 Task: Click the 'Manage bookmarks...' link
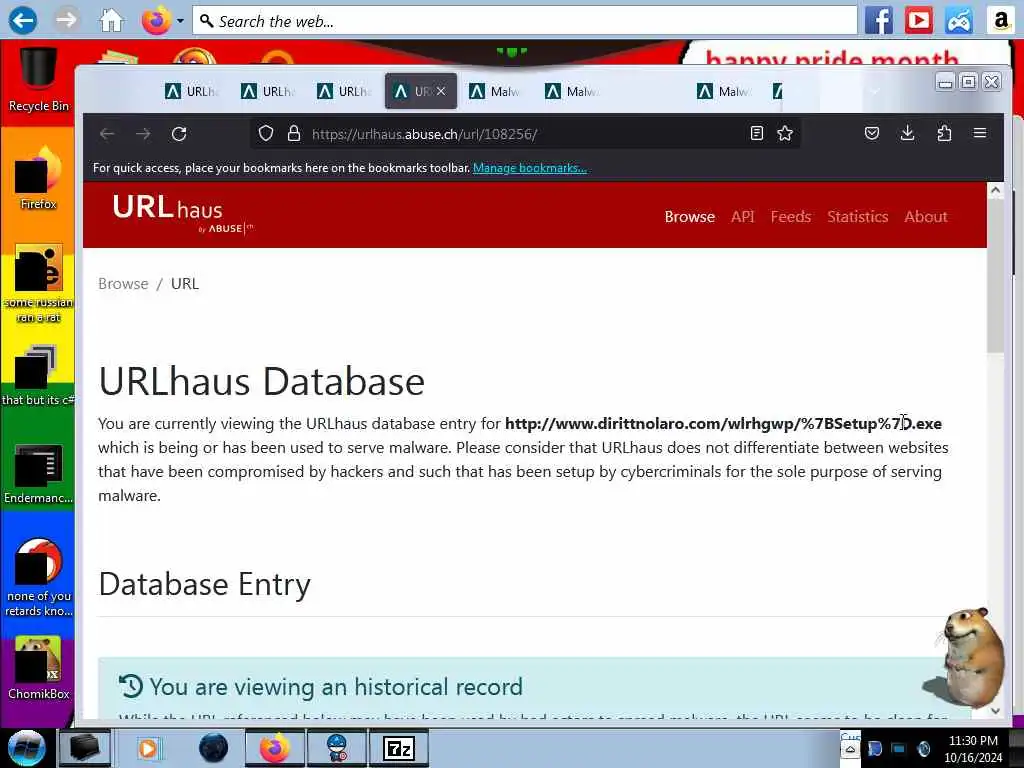click(x=530, y=168)
